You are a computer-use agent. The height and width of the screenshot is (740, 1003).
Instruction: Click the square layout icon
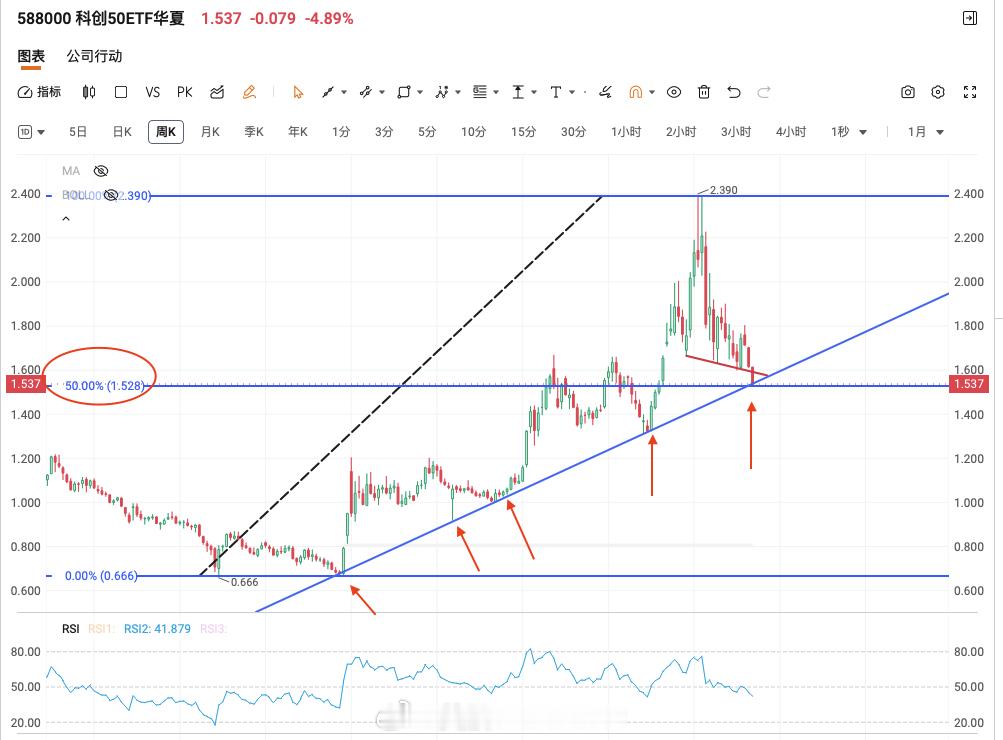(121, 92)
